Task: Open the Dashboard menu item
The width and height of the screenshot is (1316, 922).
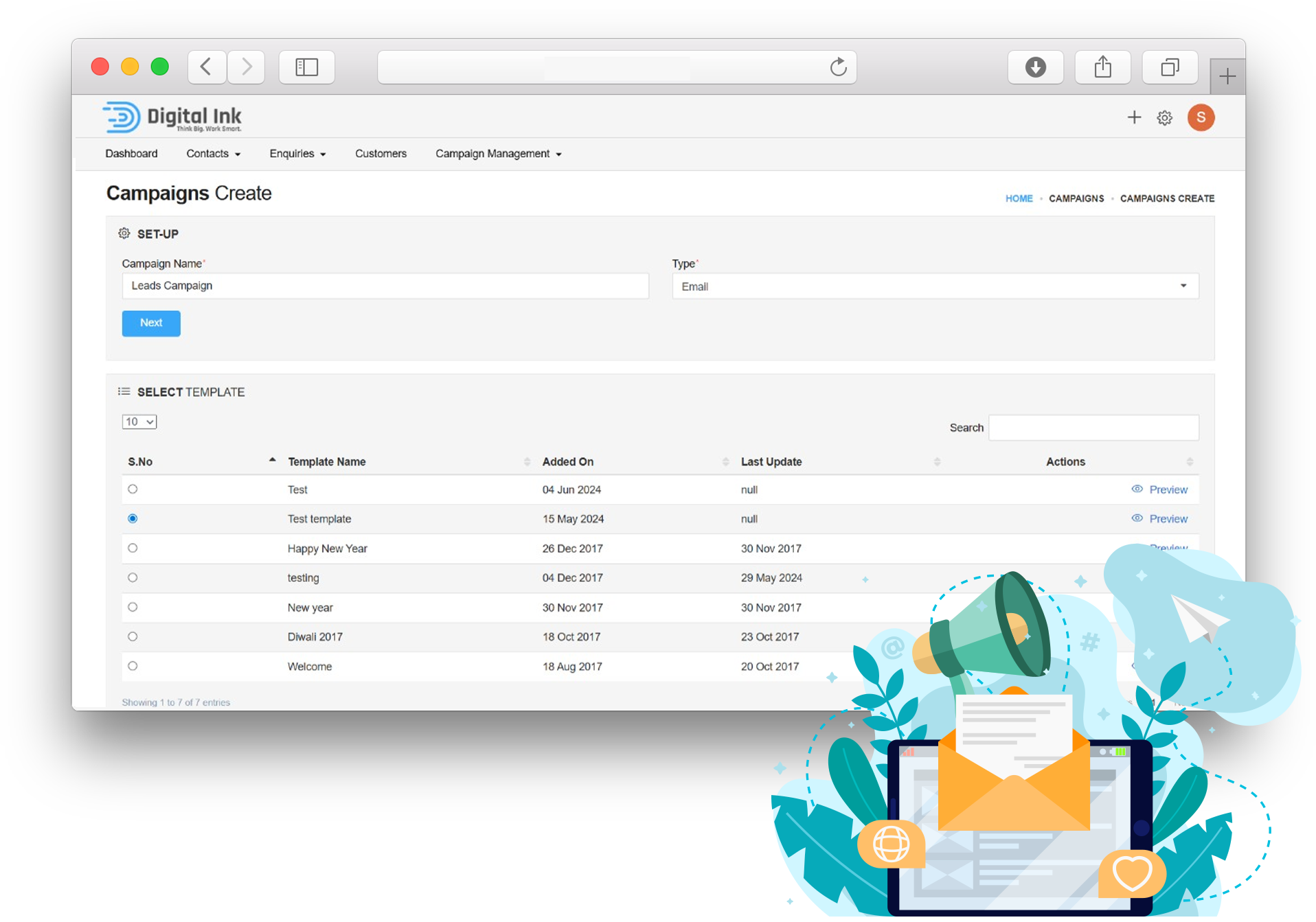Action: 131,154
